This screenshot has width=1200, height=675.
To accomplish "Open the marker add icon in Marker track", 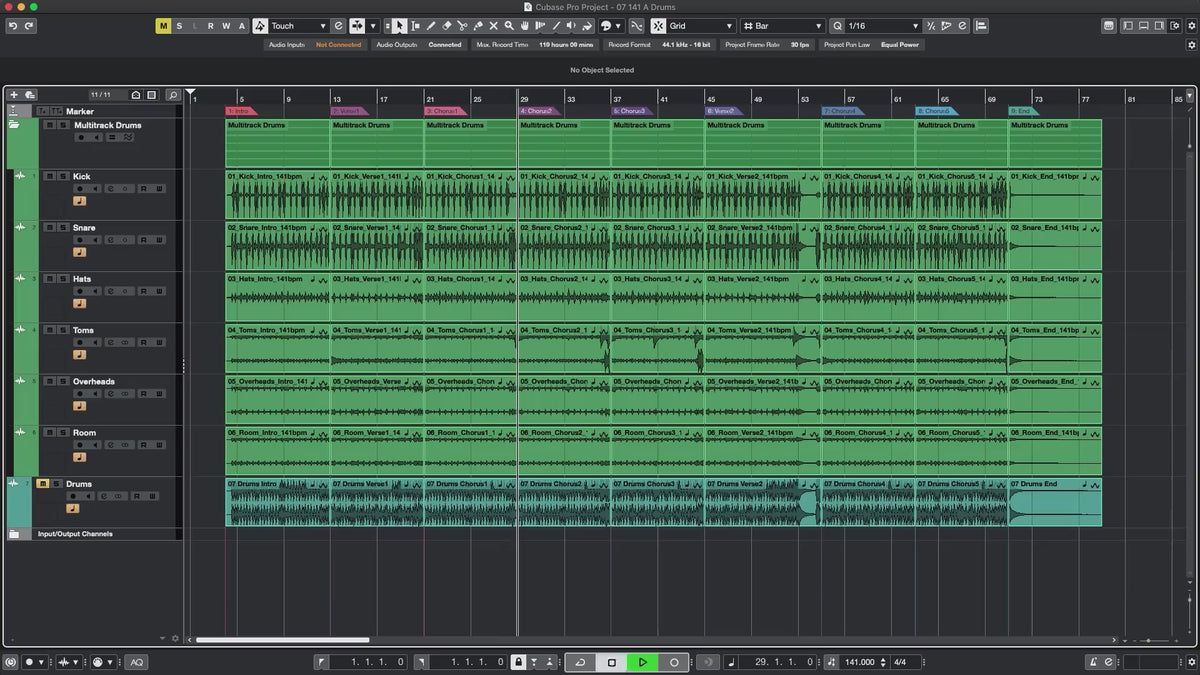I will pyautogui.click(x=42, y=111).
